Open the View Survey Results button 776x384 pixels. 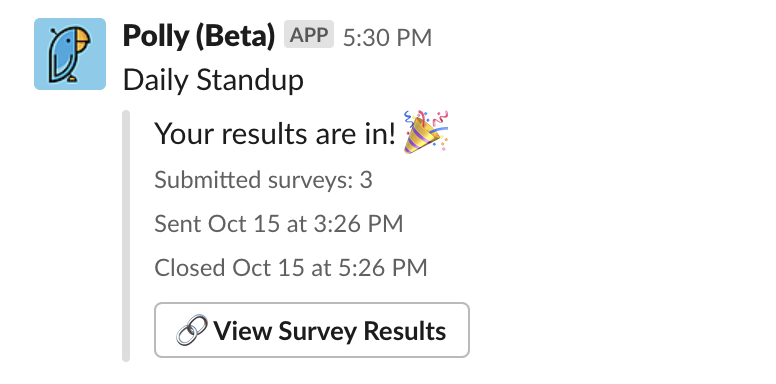(312, 330)
